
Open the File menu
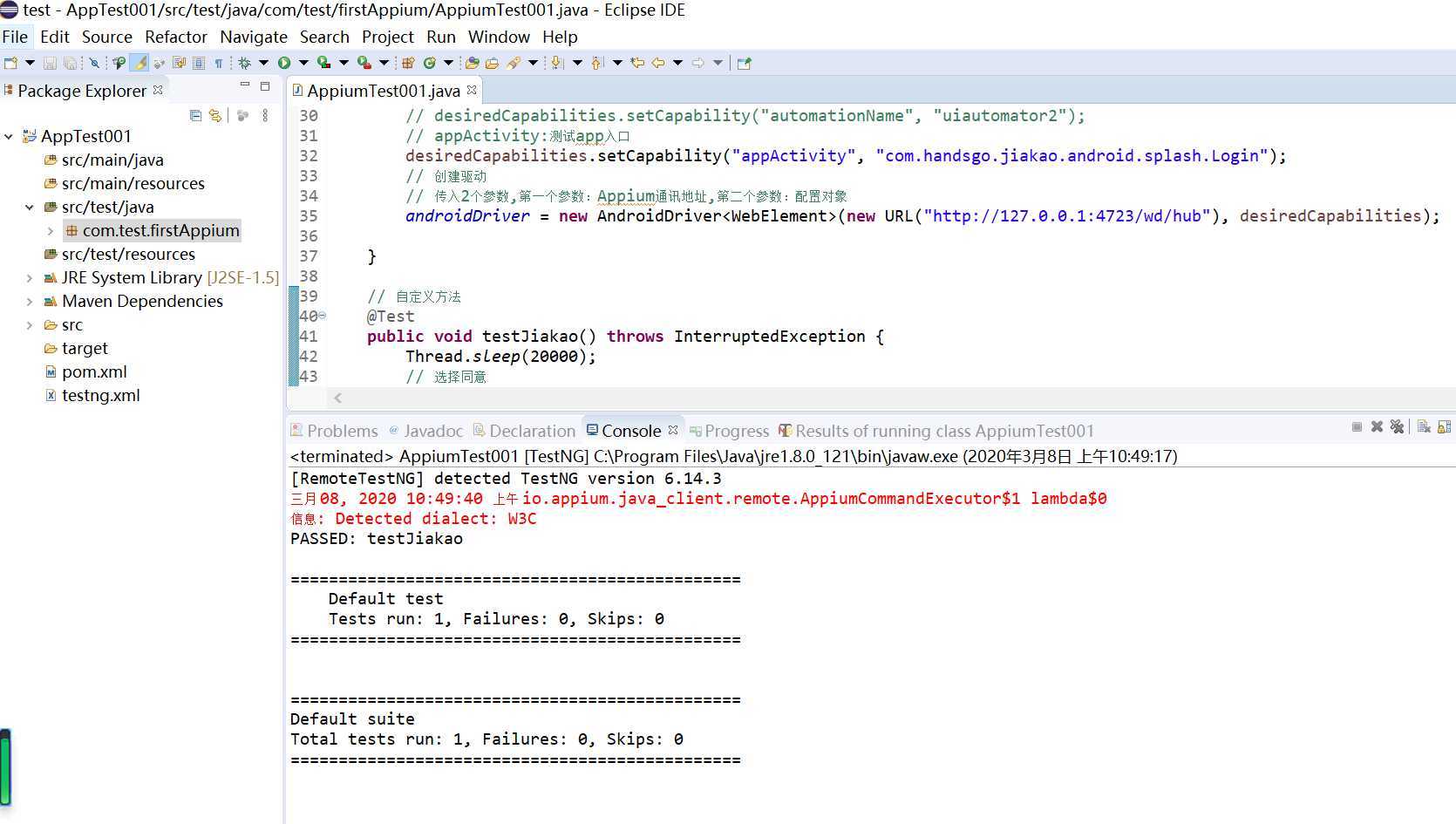[15, 37]
